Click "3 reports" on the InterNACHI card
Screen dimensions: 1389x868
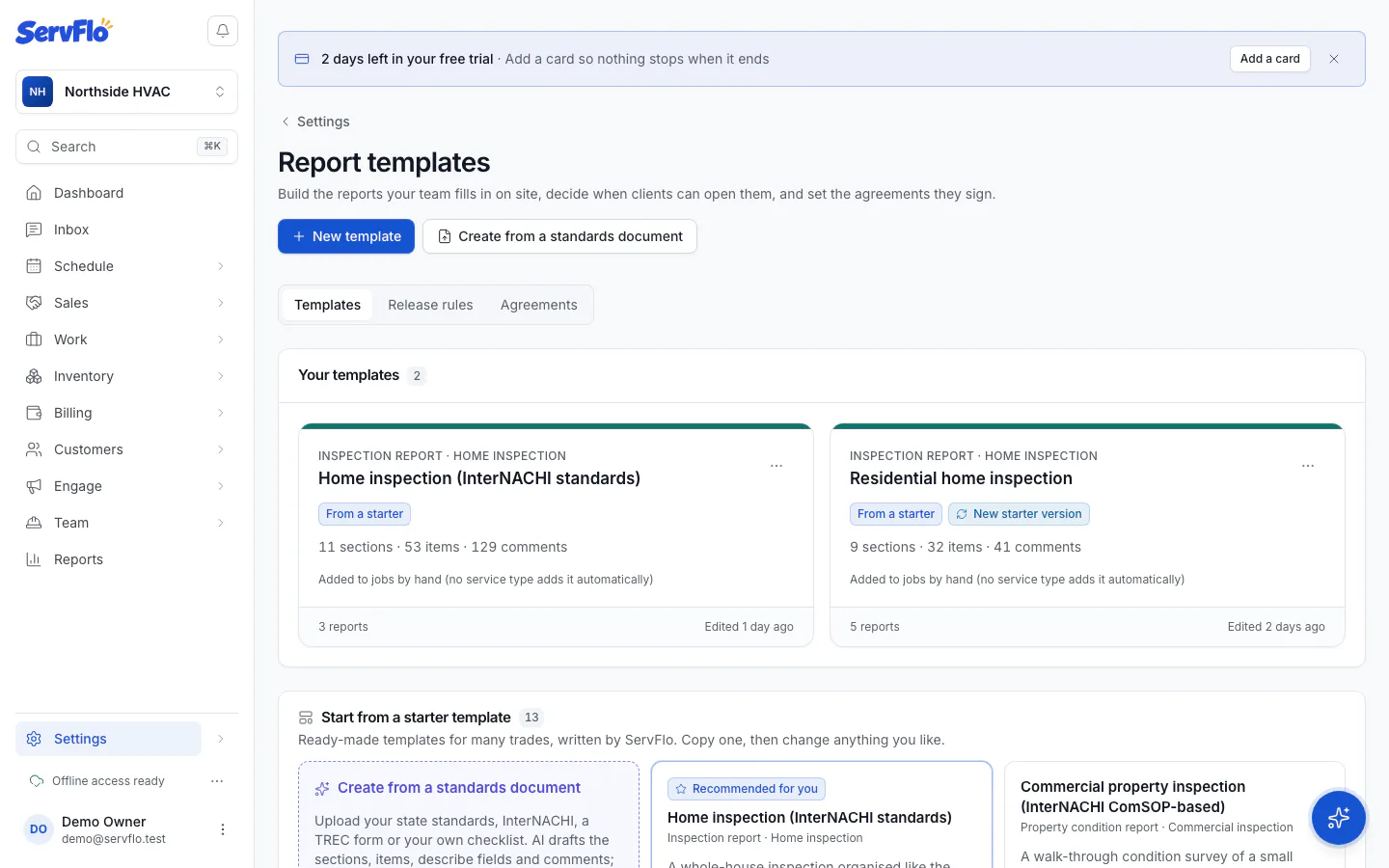point(343,627)
